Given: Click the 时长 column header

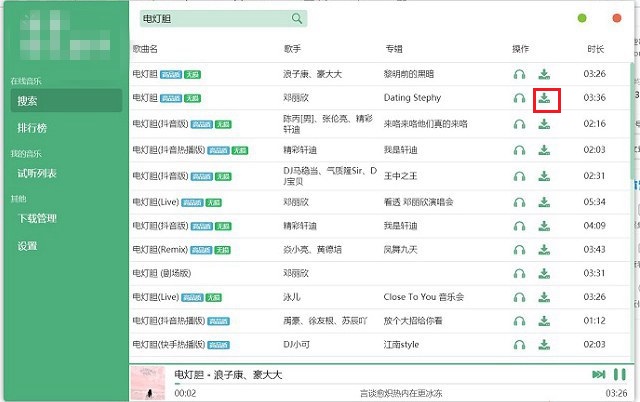Looking at the screenshot, I should click(x=596, y=49).
